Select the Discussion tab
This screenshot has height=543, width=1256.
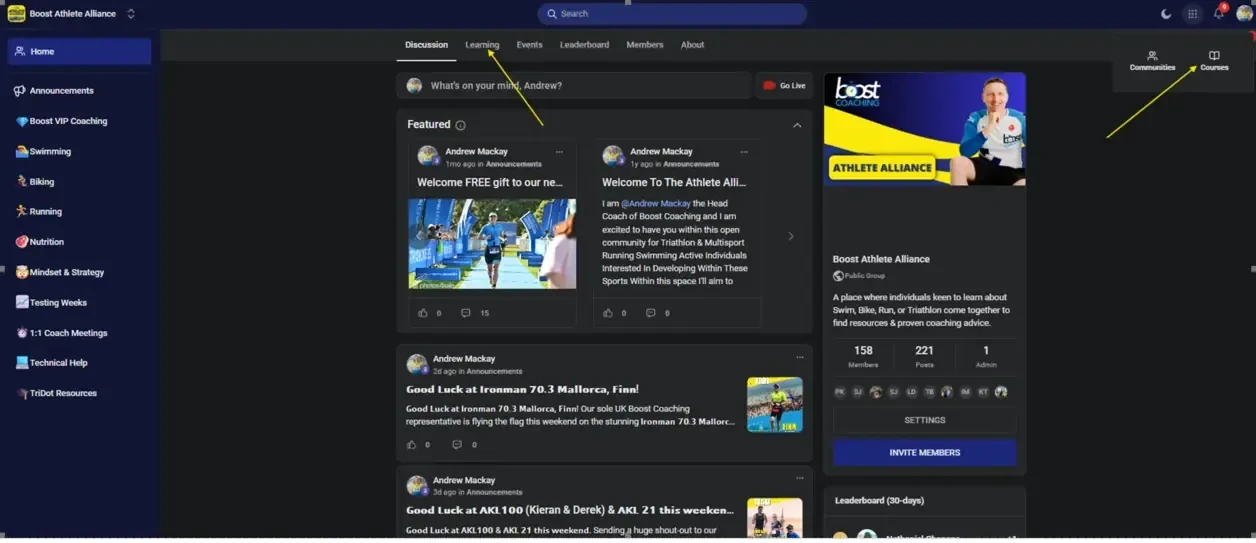point(426,45)
